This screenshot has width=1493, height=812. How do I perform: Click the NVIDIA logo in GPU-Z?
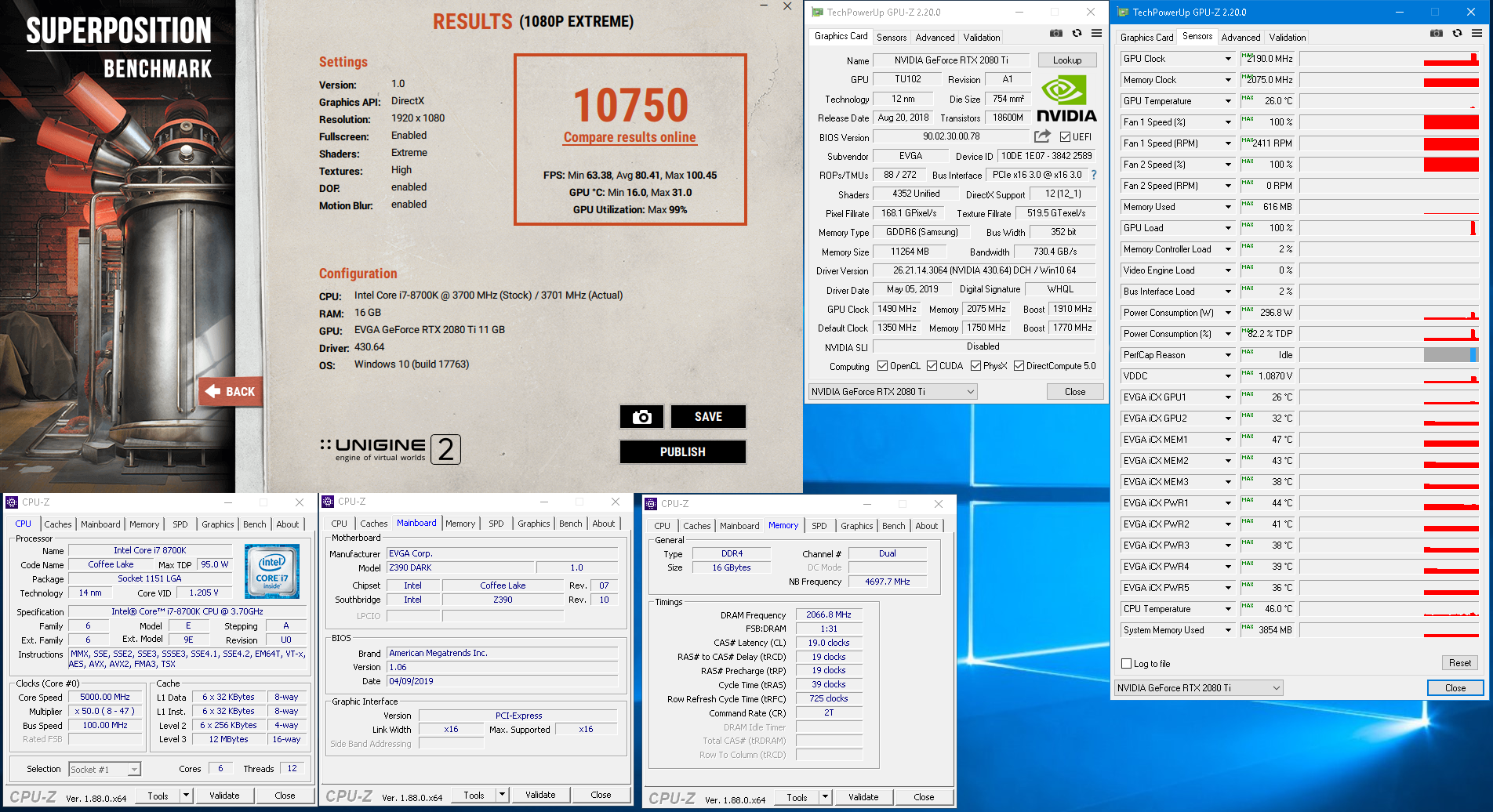(1066, 100)
